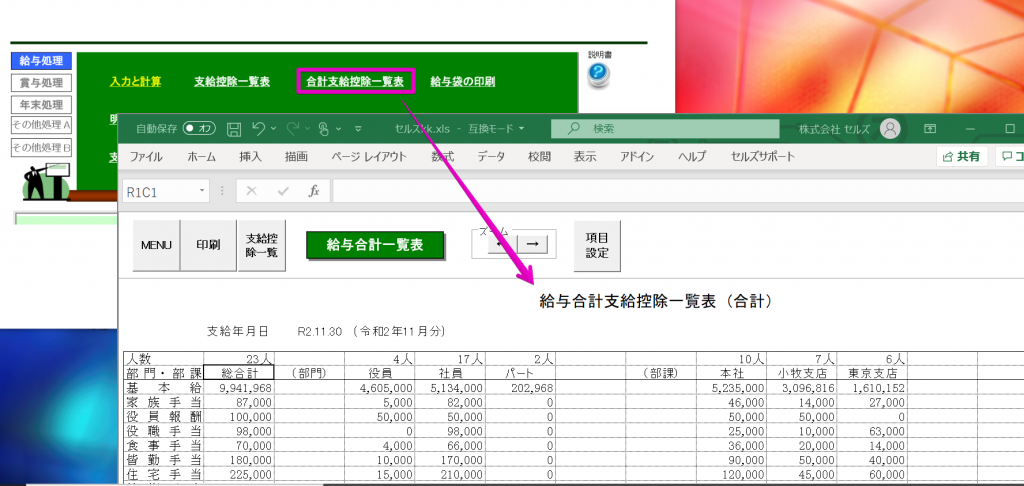Click the user account avatar icon
The width and height of the screenshot is (1024, 486).
[890, 129]
